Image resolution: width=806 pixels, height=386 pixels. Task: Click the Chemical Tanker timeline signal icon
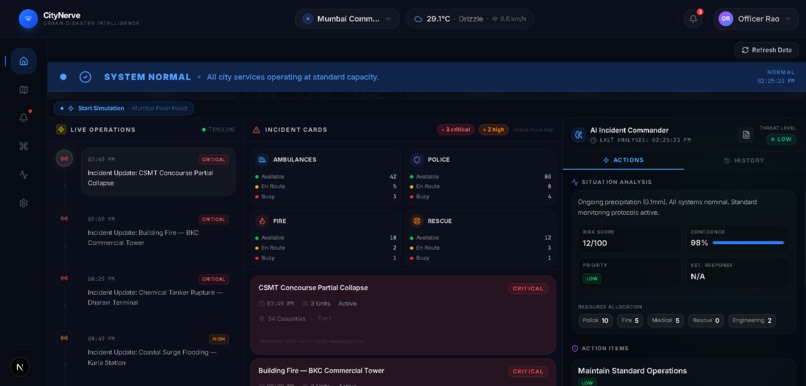pyautogui.click(x=64, y=278)
